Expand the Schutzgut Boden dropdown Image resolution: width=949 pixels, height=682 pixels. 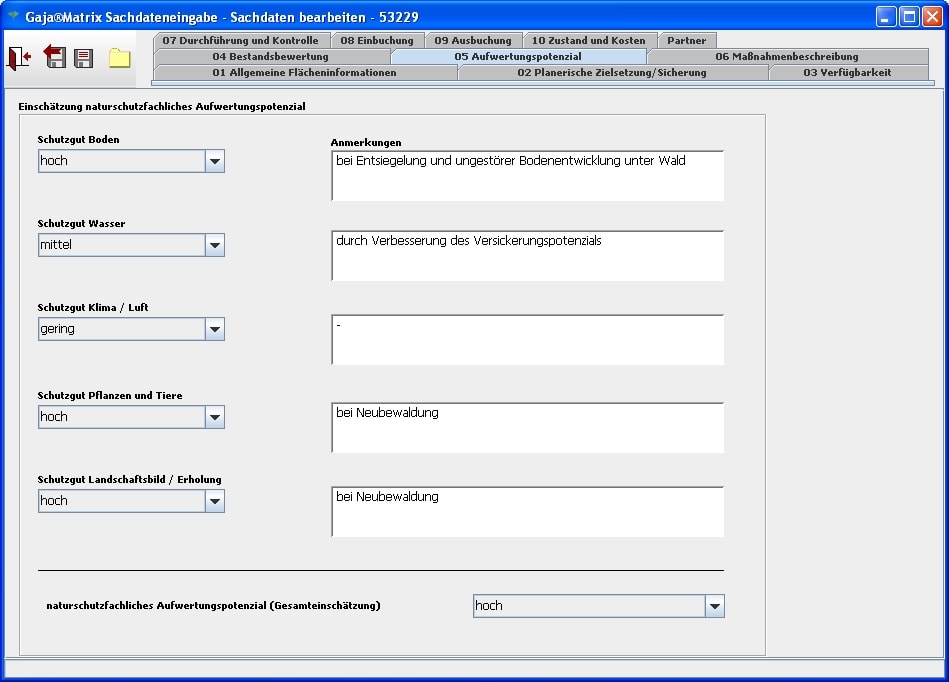215,161
